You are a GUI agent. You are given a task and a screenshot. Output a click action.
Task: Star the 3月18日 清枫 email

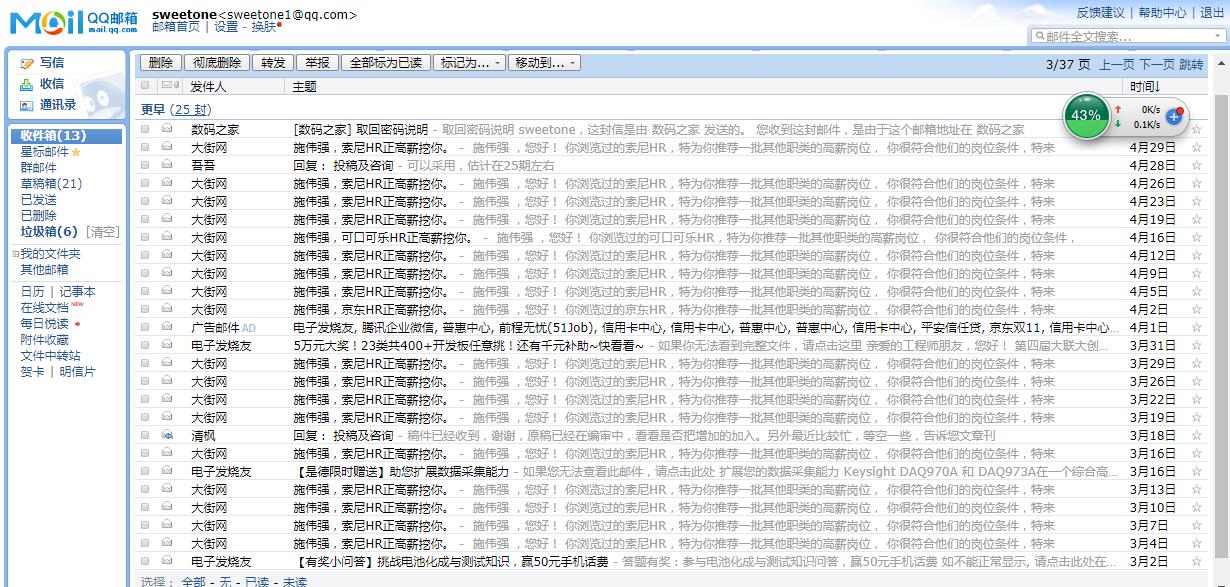pos(1196,435)
